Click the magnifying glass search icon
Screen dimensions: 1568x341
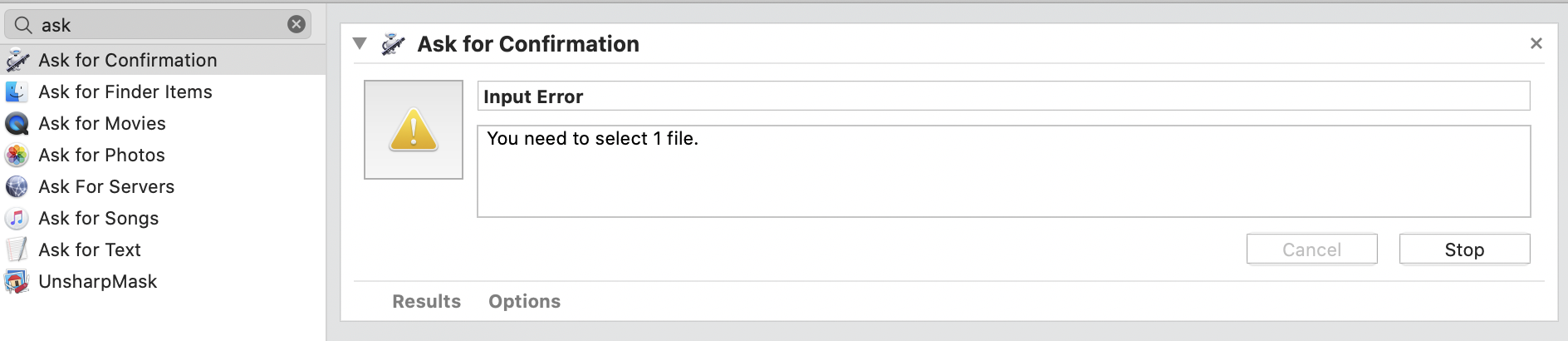pos(23,25)
